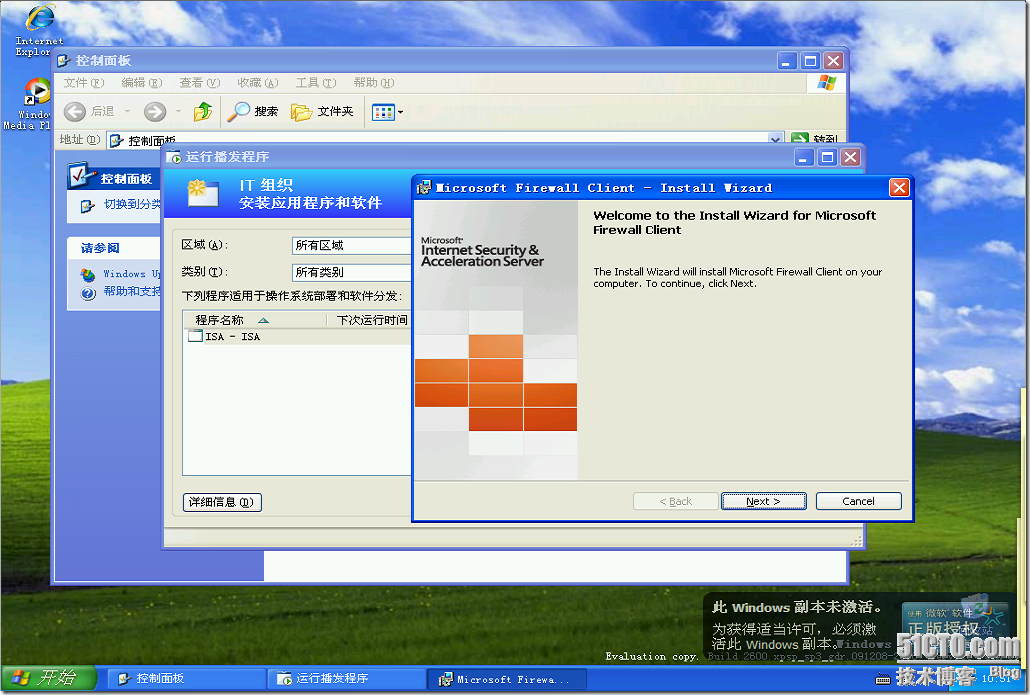The width and height of the screenshot is (1030, 695).
Task: Switch to Microsoft Firewall taskbar button
Action: pyautogui.click(x=505, y=679)
